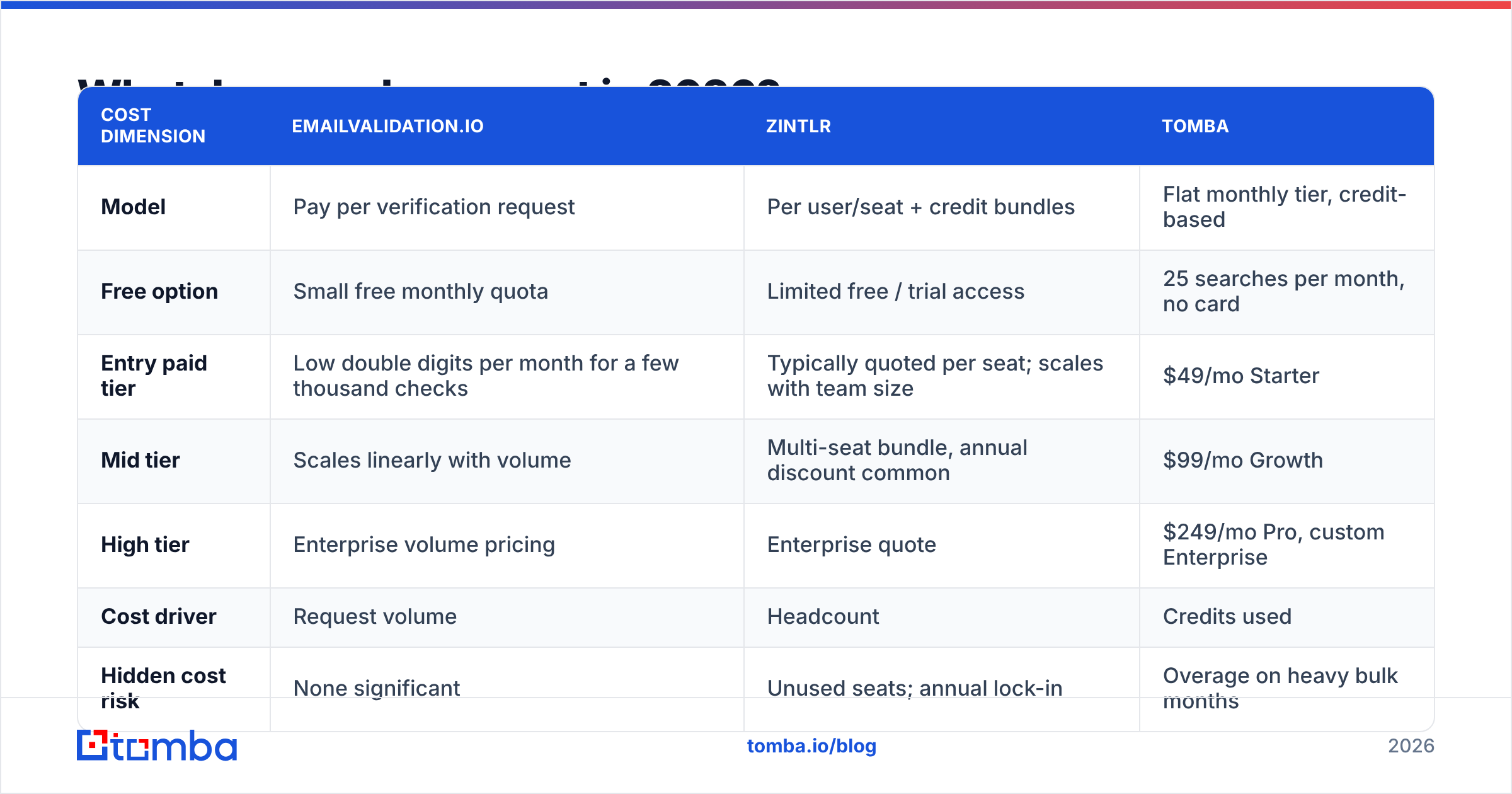Select 'Per user/seat + credit bundles' cell
Viewport: 1512px width, 794px height.
tap(942, 207)
